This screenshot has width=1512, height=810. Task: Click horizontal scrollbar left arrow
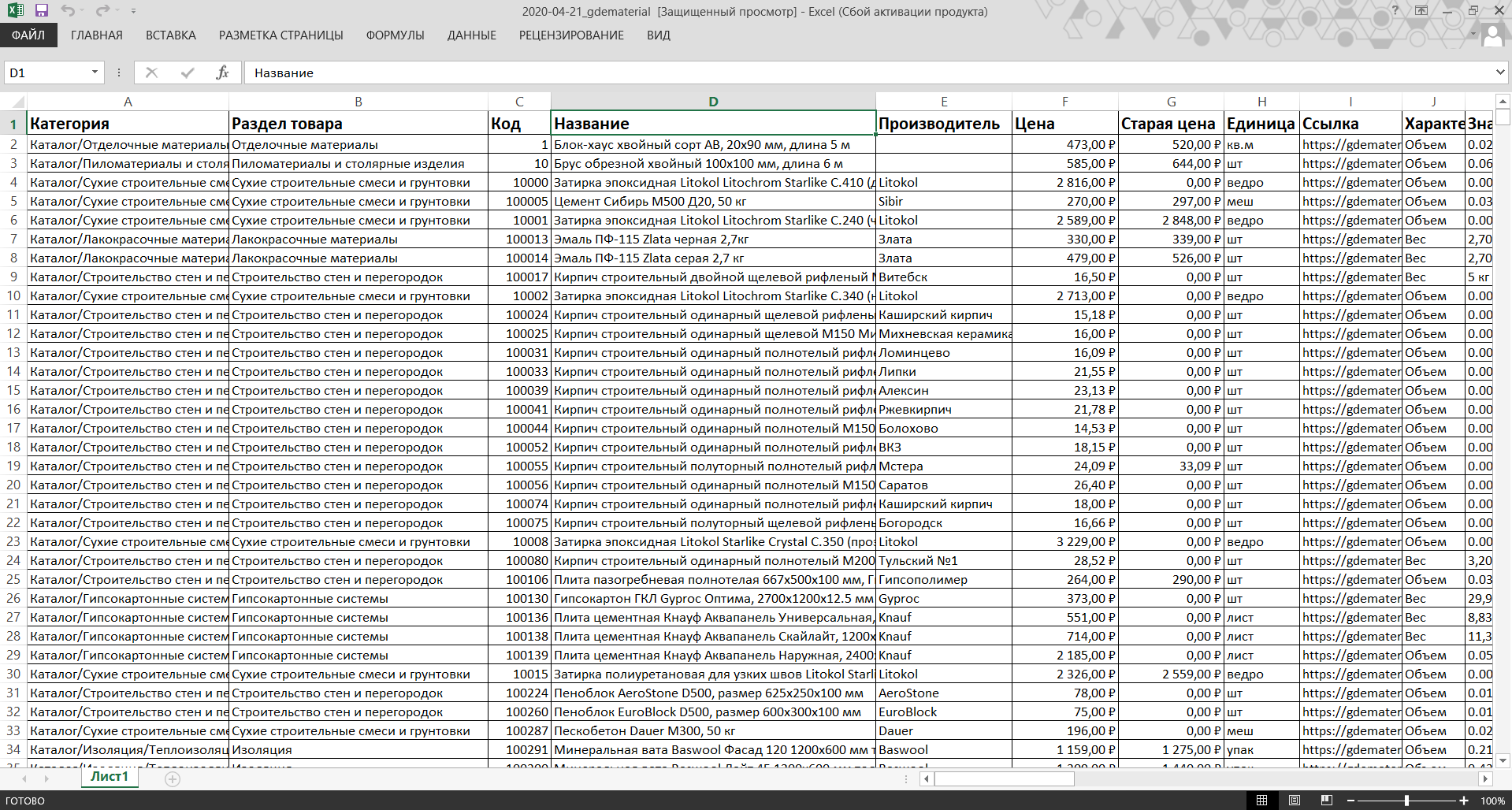pyautogui.click(x=927, y=779)
